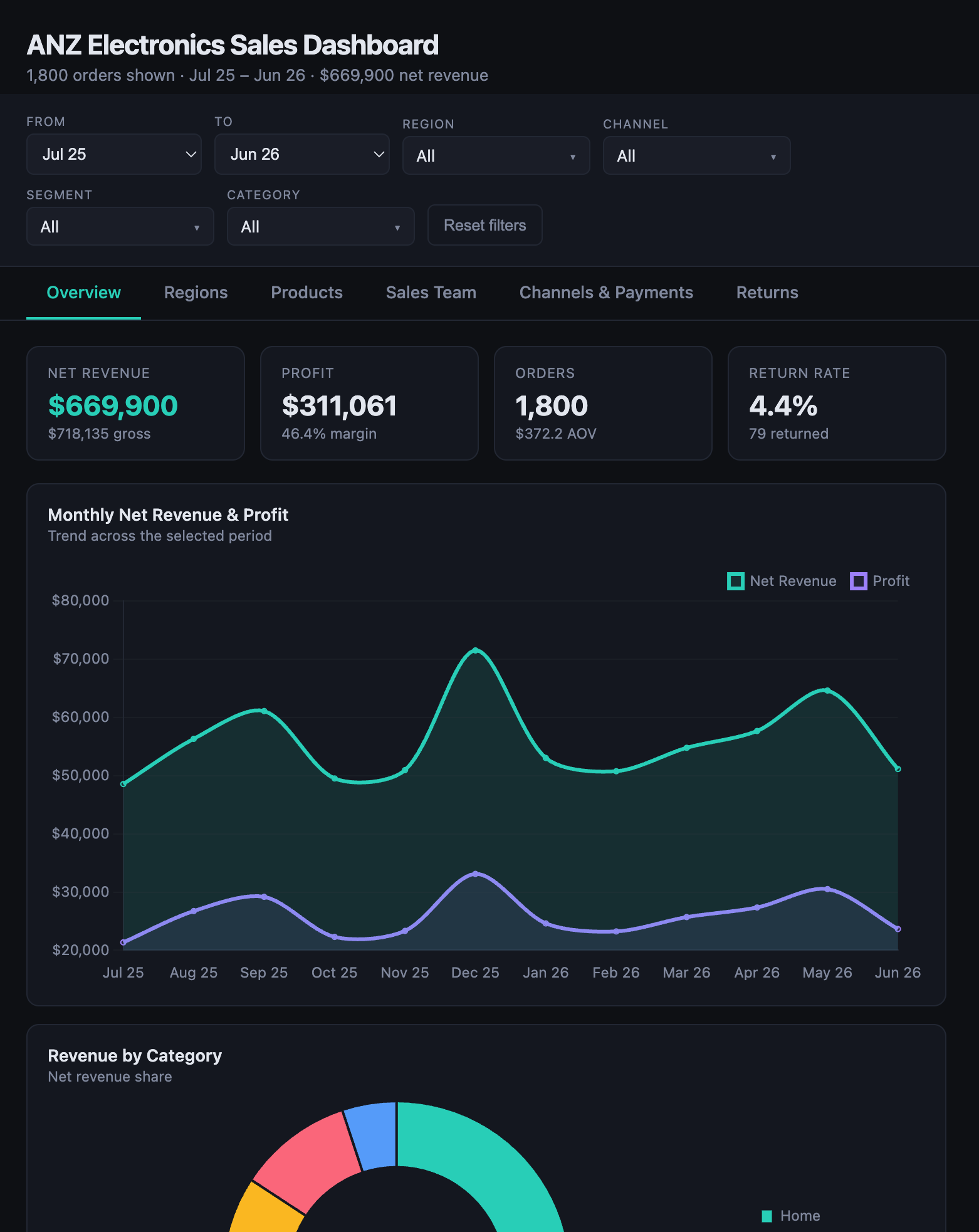Expand the Region filter dropdown
Viewport: 979px width, 1232px height.
[496, 155]
